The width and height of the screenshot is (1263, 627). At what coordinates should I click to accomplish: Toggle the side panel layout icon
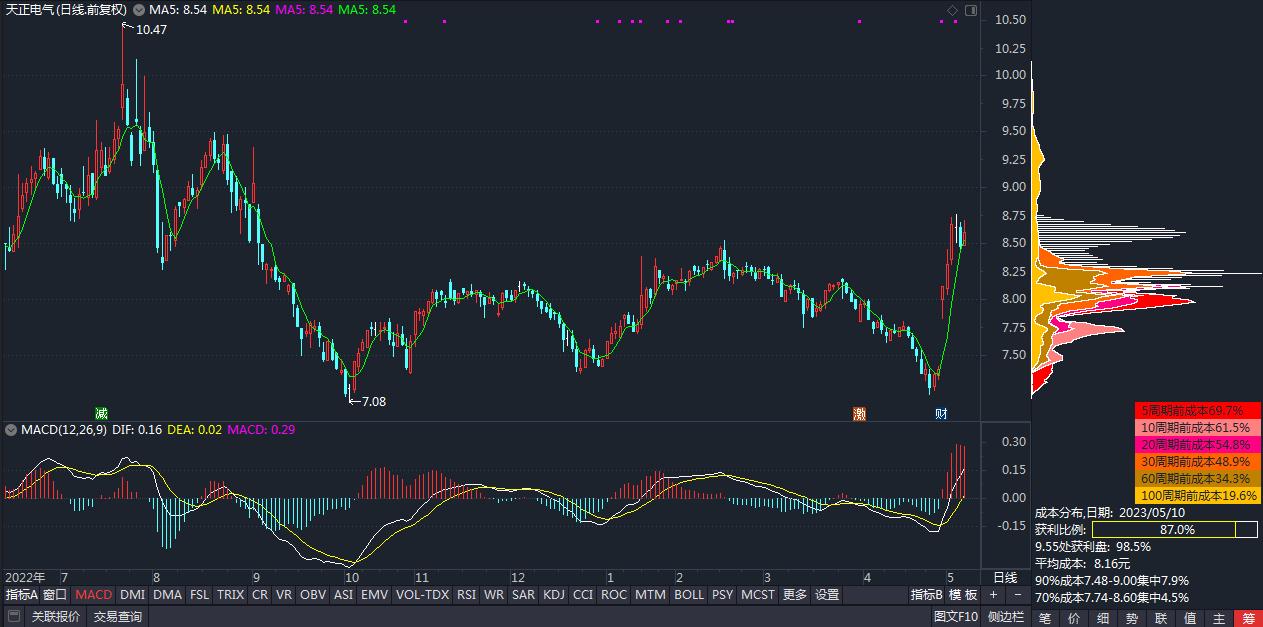click(970, 10)
